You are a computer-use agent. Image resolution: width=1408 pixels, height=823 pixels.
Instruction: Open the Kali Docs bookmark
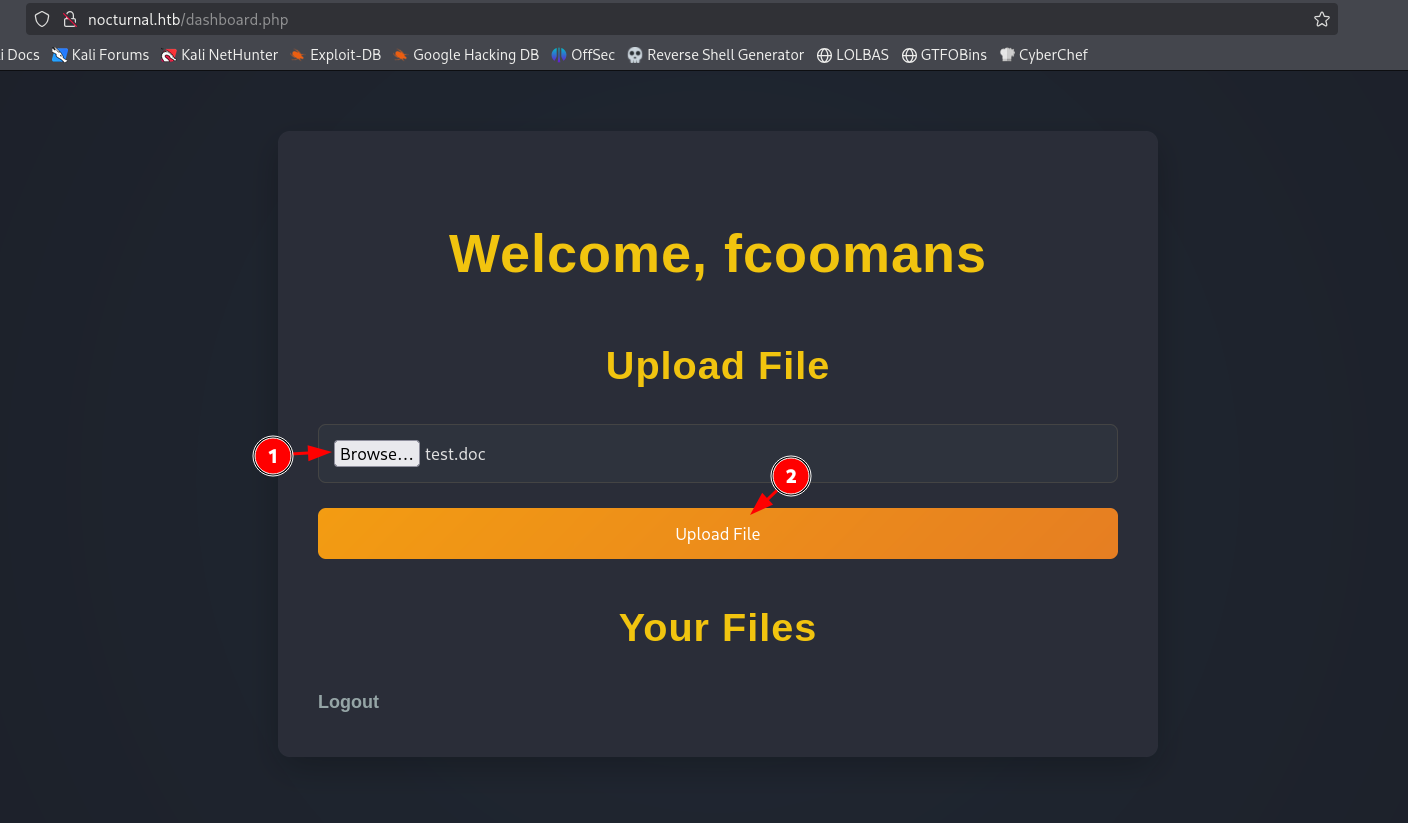20,55
